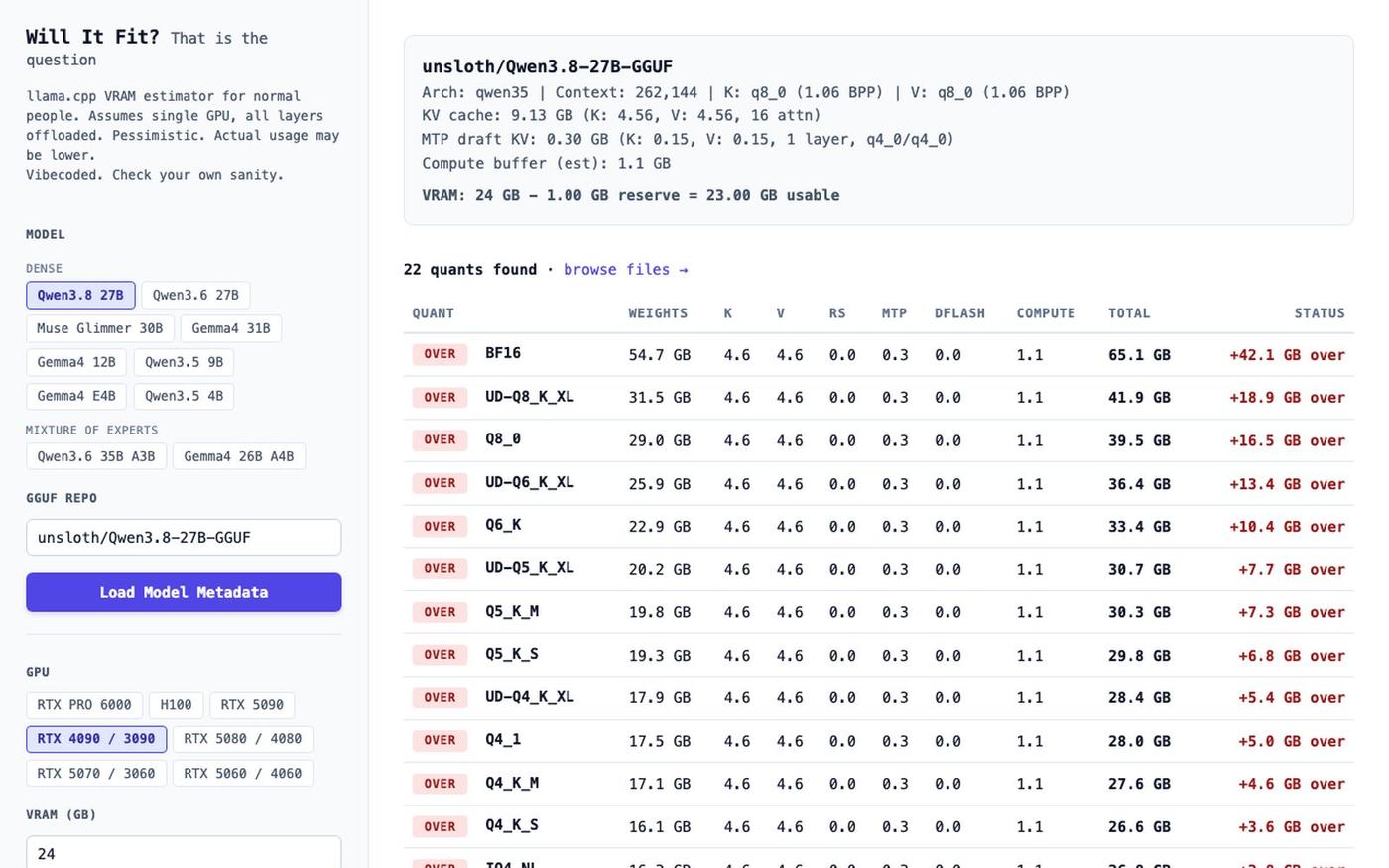This screenshot has width=1389, height=868.
Task: Click the Q8_0 quant name
Action: point(503,438)
